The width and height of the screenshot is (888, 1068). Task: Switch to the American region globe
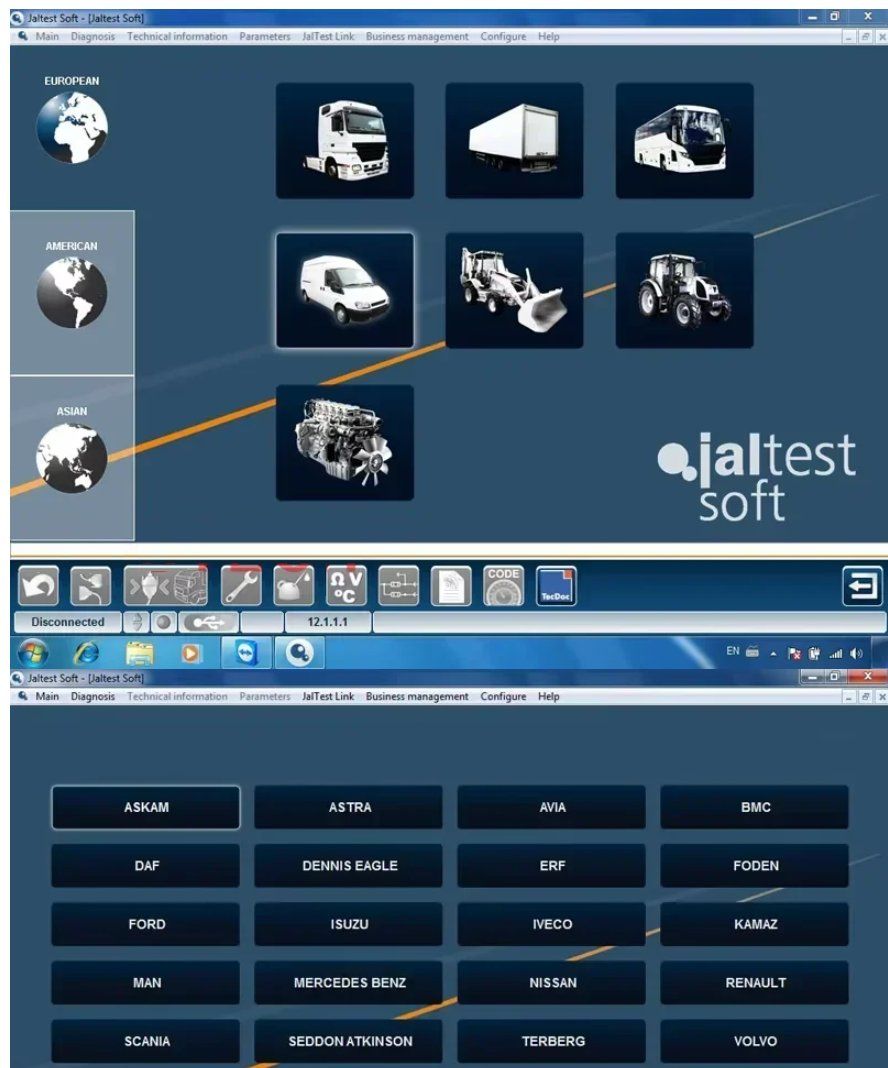72,292
